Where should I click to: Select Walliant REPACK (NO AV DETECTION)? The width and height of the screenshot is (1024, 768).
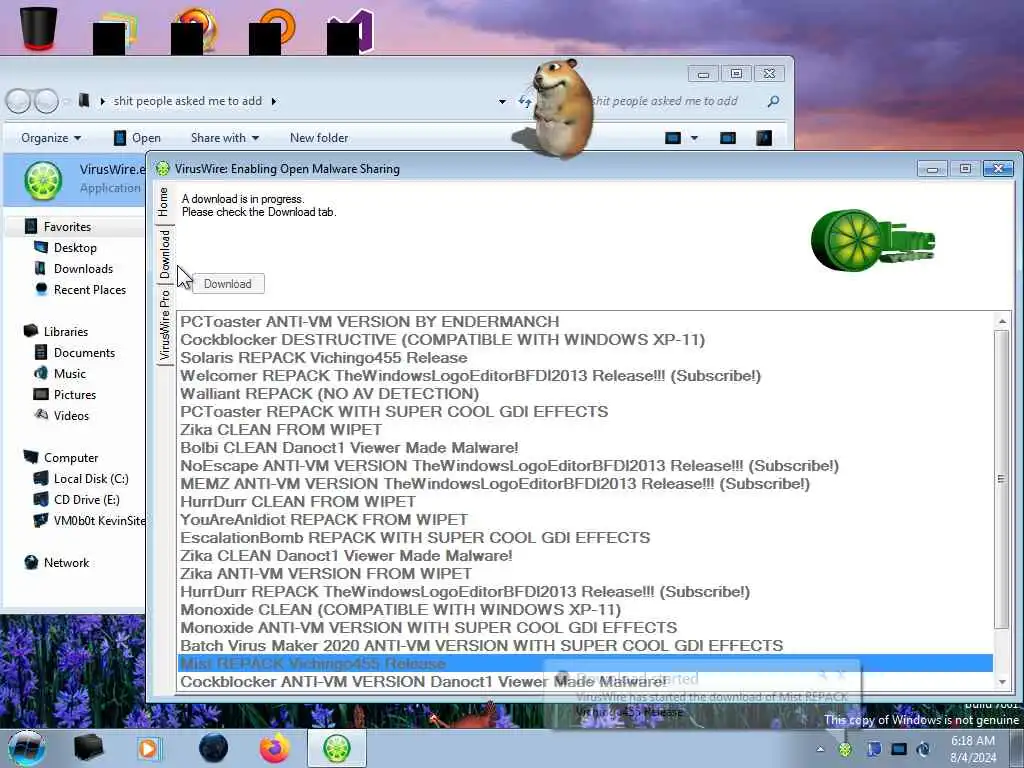point(586,394)
